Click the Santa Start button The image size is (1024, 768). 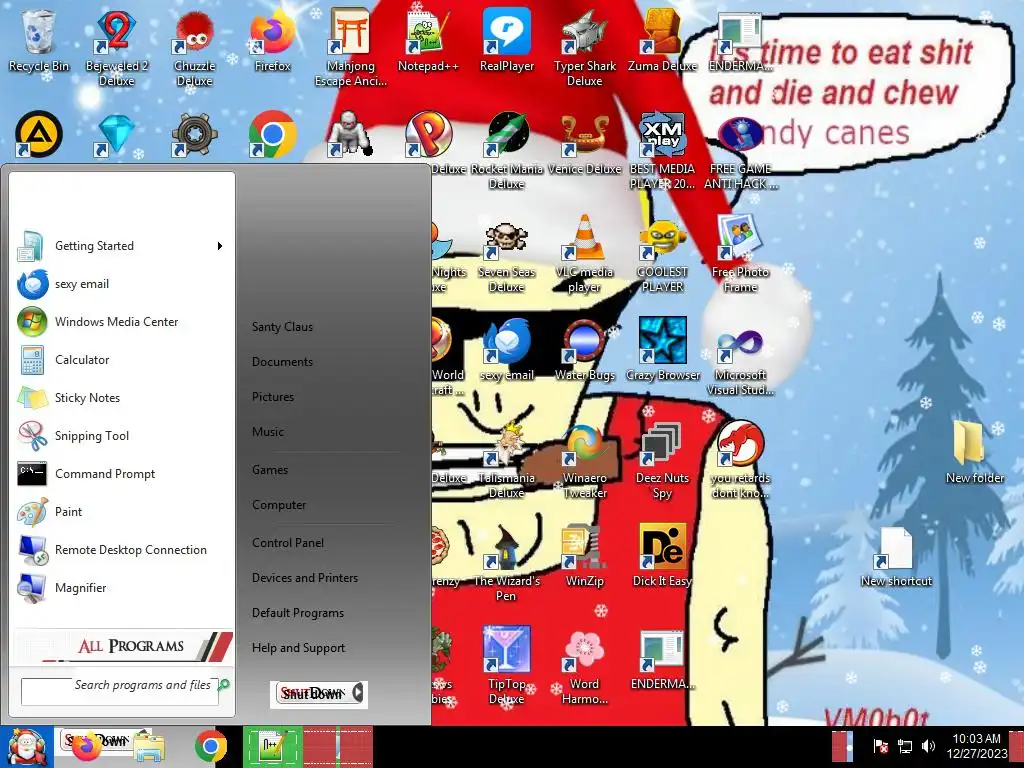(x=26, y=747)
